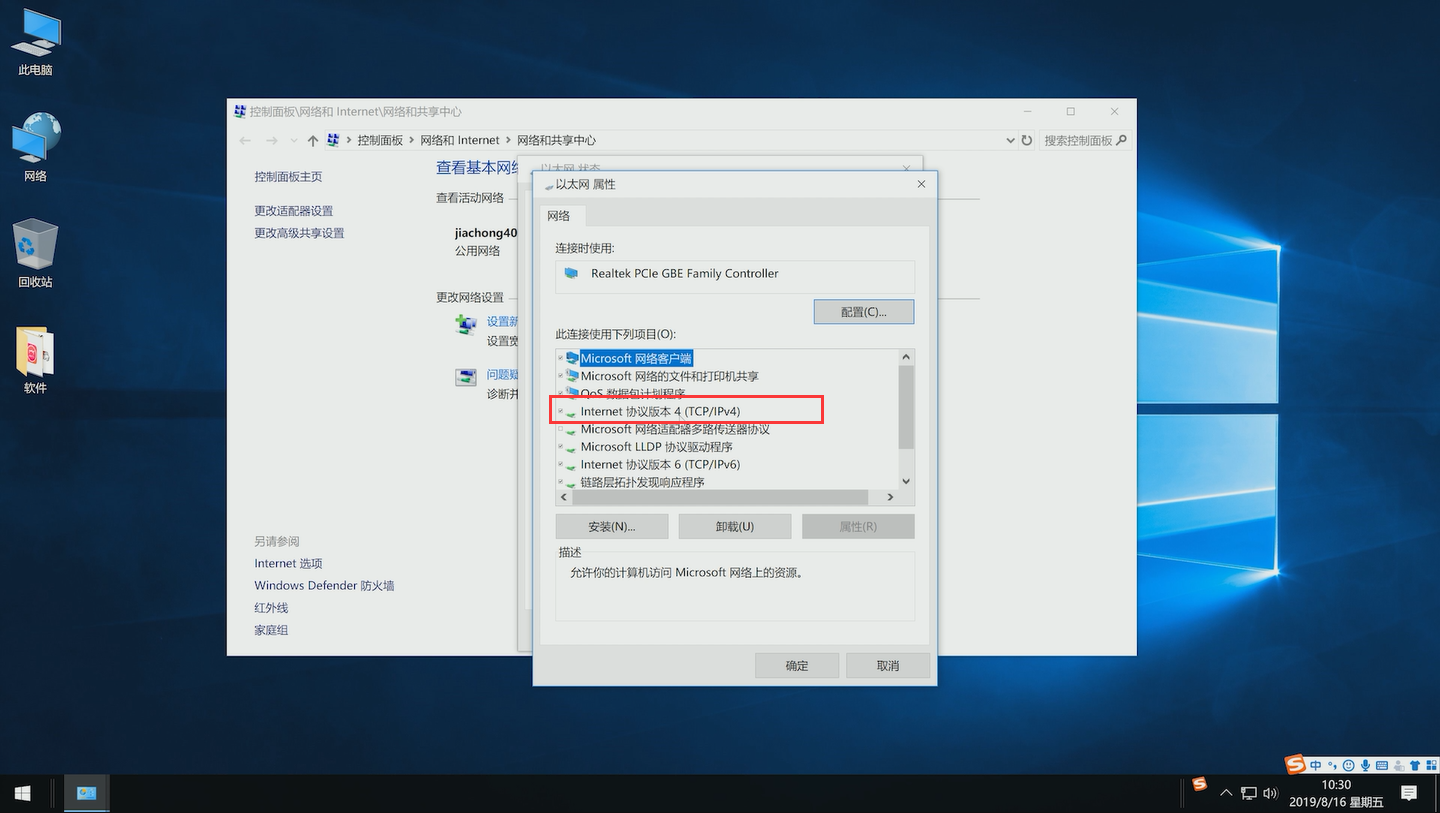Click the Sogou user account icon
Image resolution: width=1440 pixels, height=813 pixels.
[x=1398, y=766]
